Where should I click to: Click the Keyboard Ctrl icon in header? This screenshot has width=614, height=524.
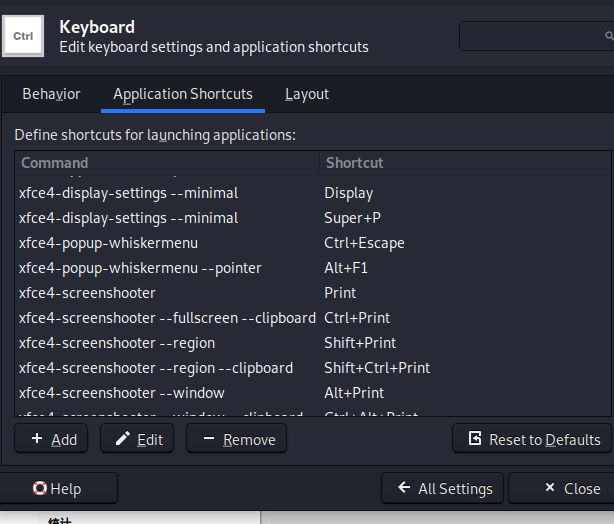click(22, 36)
